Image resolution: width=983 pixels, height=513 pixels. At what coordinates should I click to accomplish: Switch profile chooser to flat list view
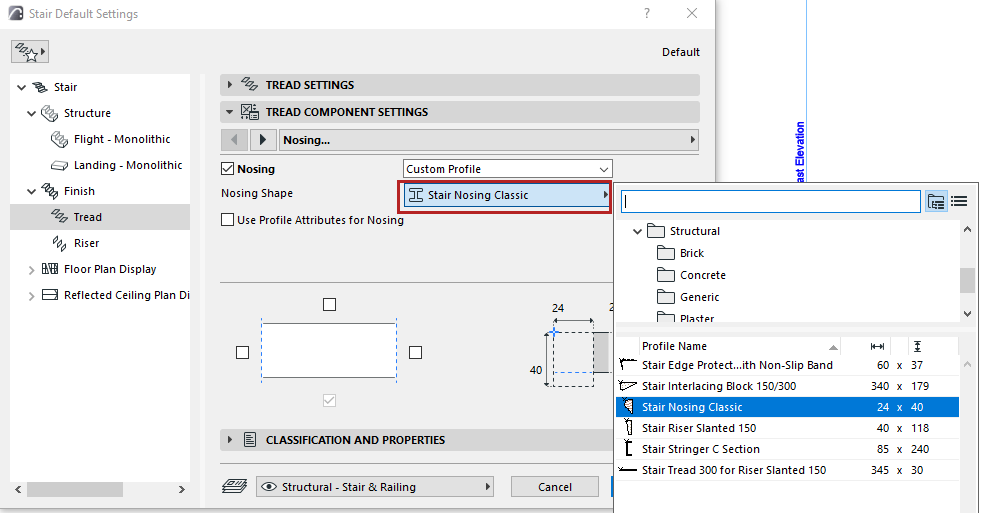point(959,202)
